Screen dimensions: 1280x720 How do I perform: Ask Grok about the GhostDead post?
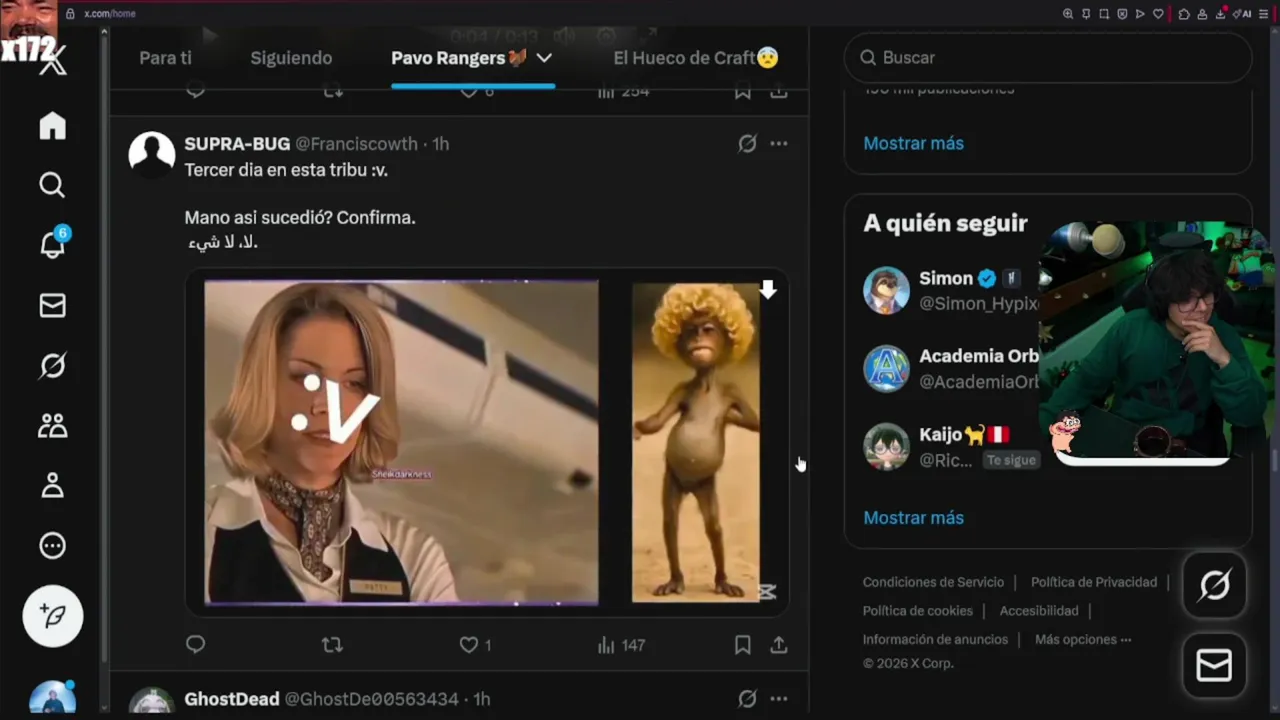click(747, 699)
